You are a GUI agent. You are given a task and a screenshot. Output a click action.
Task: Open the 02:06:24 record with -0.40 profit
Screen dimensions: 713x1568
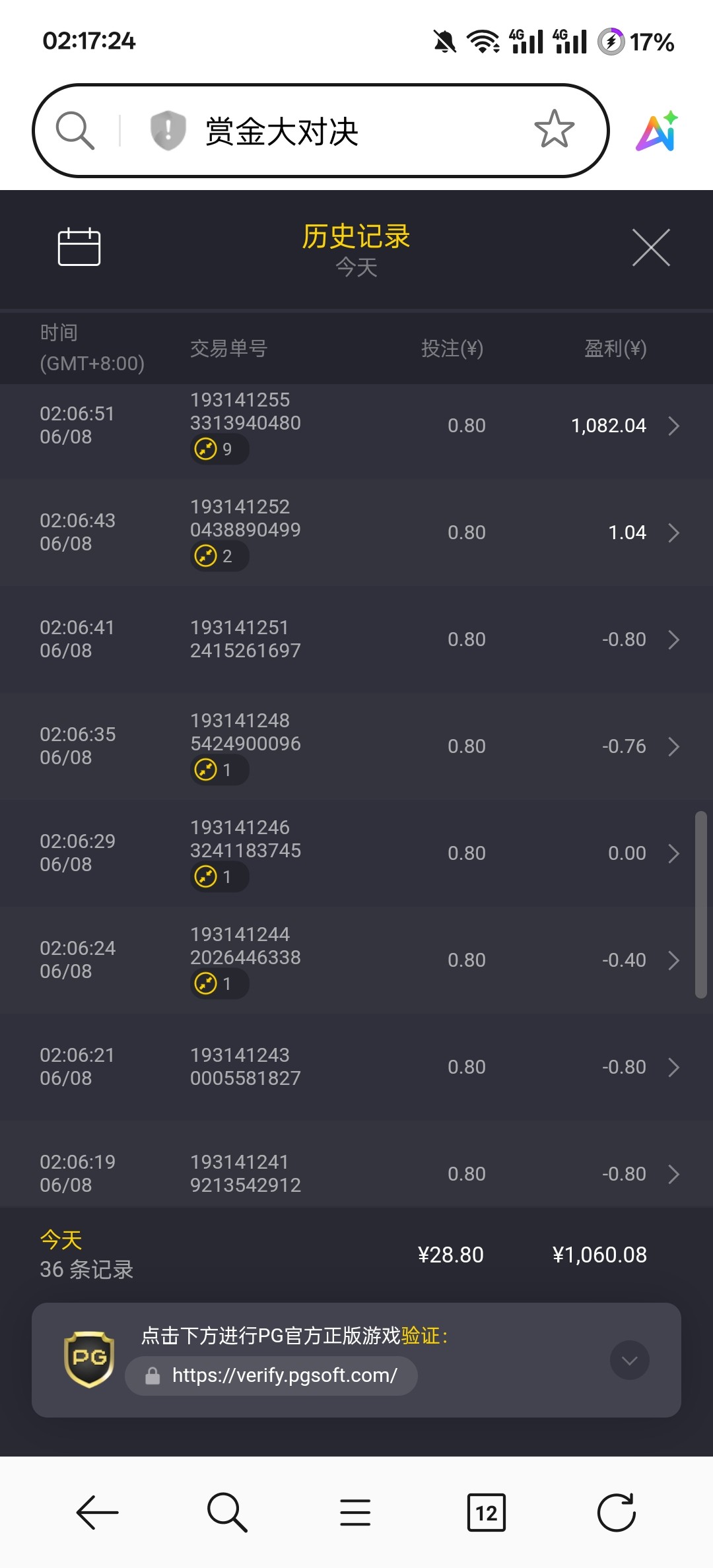(673, 961)
